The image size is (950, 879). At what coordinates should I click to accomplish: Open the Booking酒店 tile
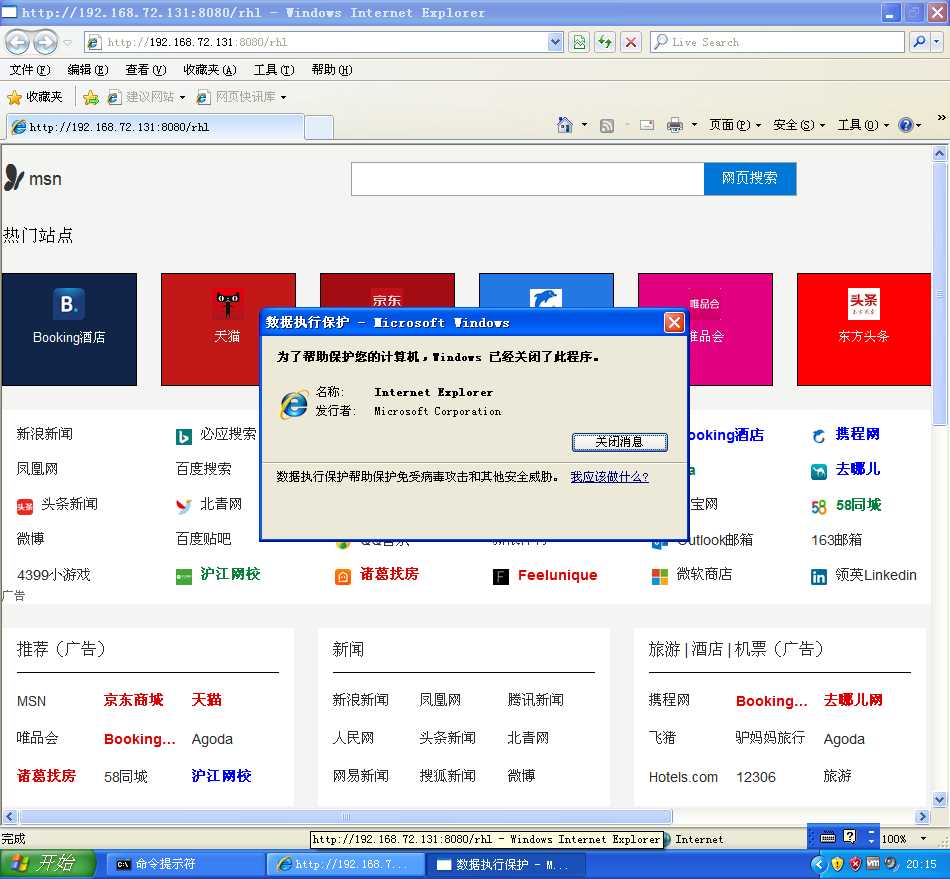(69, 329)
